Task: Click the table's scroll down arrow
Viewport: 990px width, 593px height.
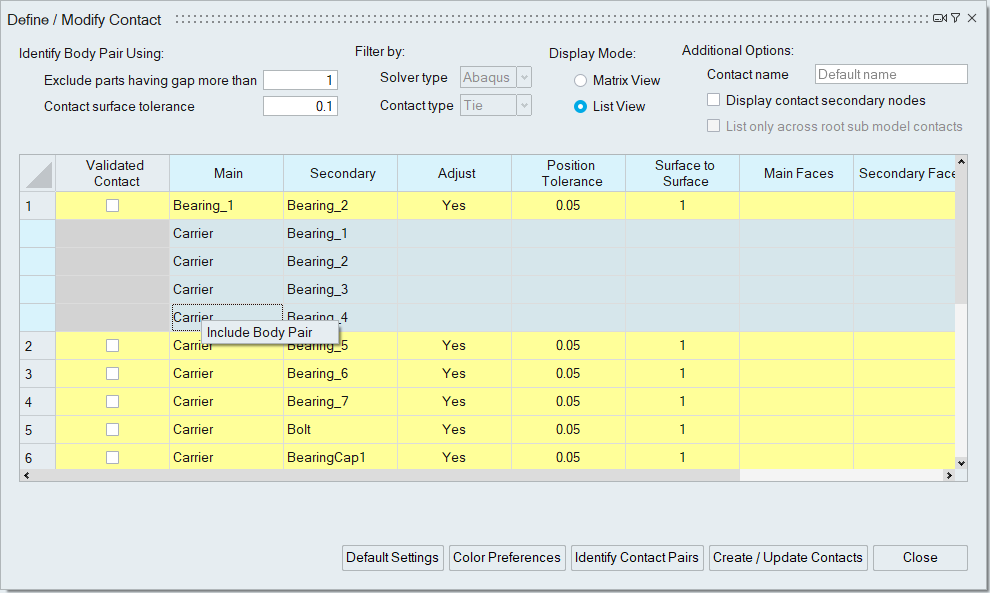Action: tap(961, 463)
